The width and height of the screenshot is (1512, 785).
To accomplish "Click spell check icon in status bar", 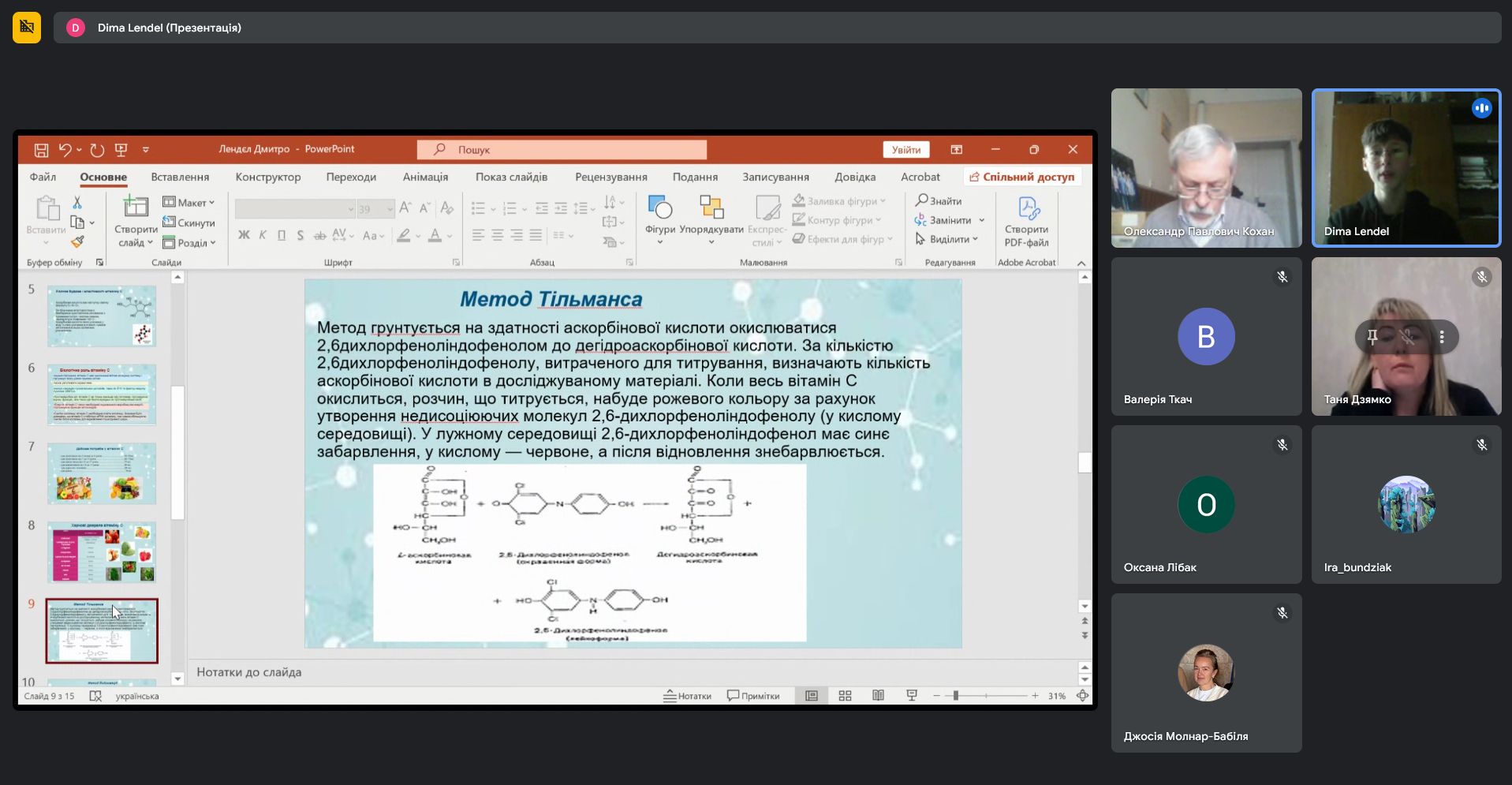I will [x=95, y=696].
